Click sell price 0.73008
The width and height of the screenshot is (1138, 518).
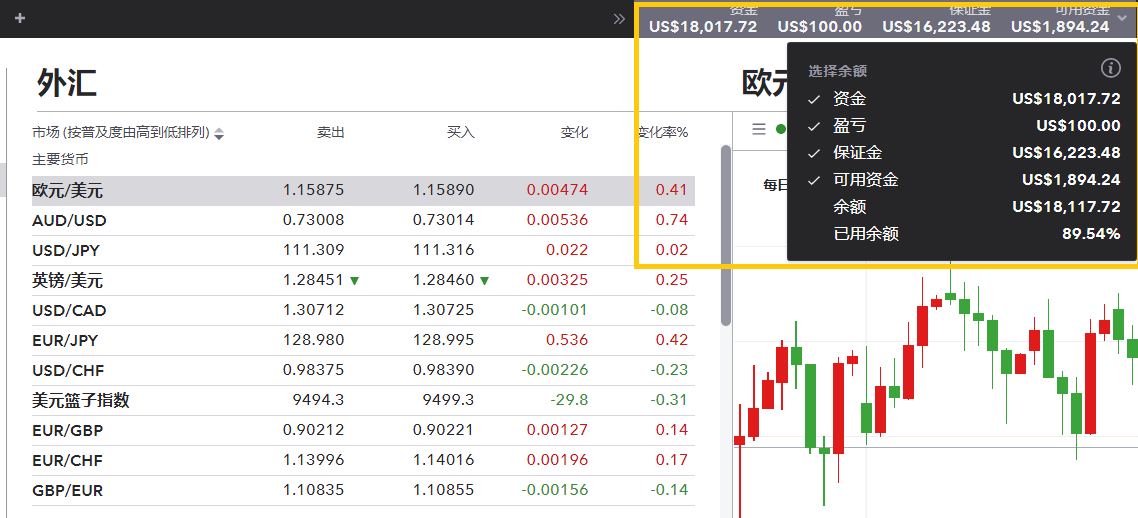point(314,221)
